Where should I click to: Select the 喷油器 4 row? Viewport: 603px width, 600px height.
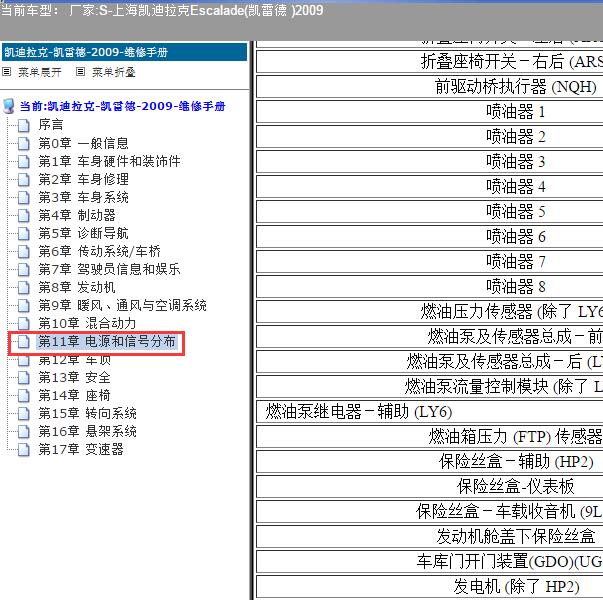tap(430, 187)
